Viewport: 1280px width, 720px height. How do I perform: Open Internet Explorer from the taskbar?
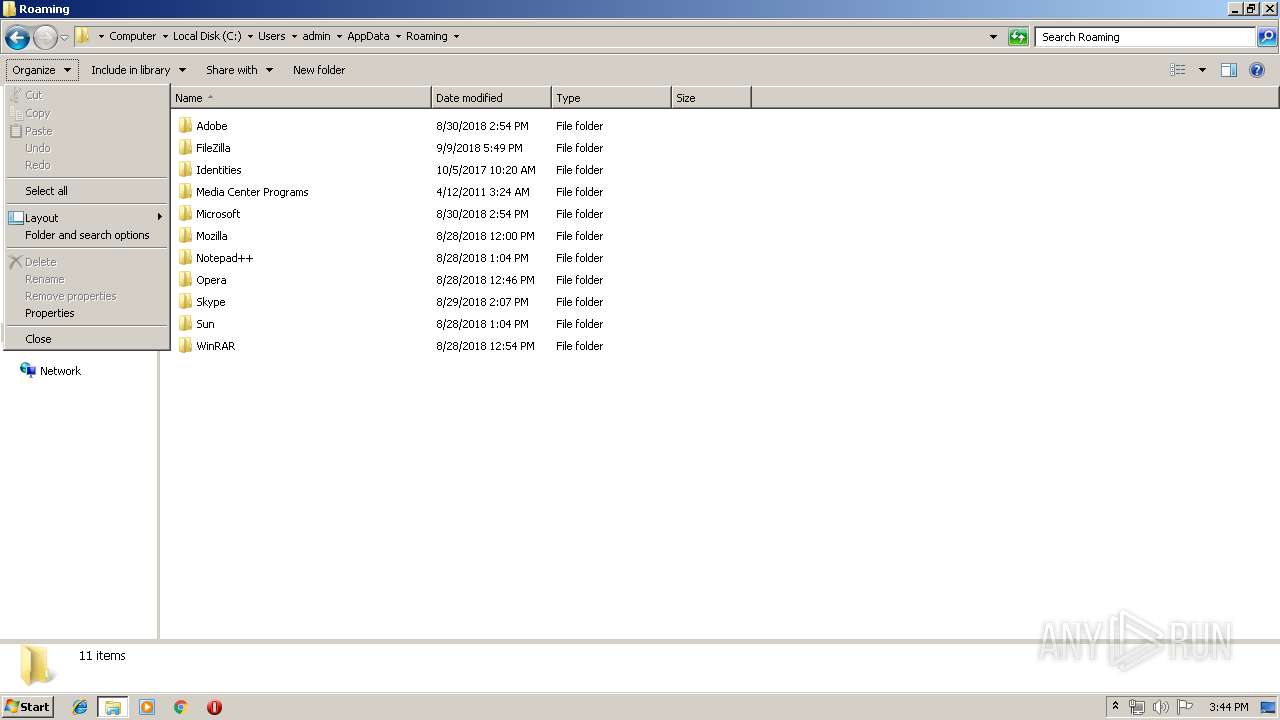(80, 707)
